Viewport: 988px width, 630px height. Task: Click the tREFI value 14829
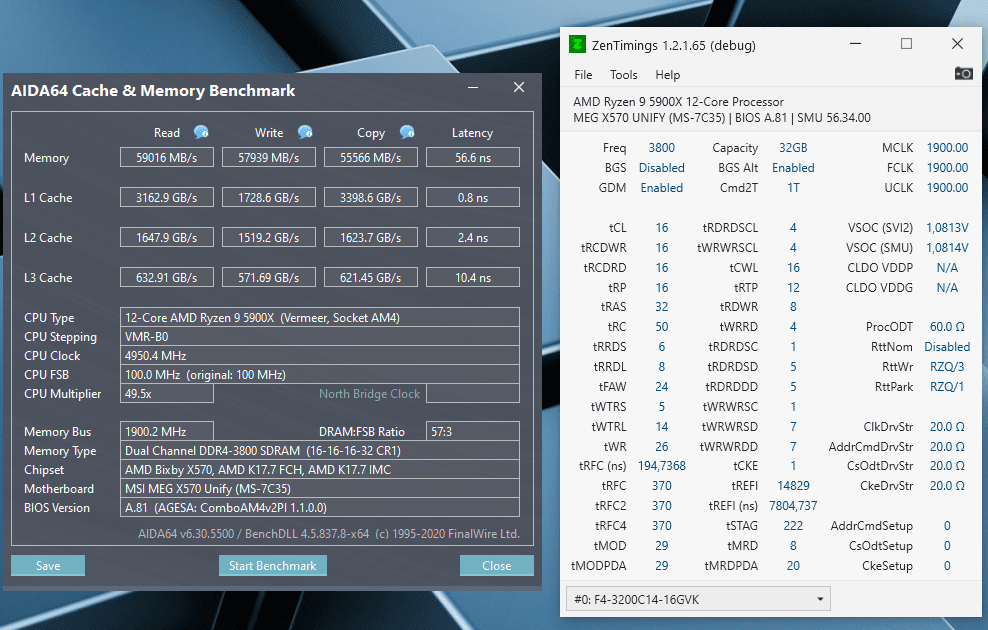793,486
